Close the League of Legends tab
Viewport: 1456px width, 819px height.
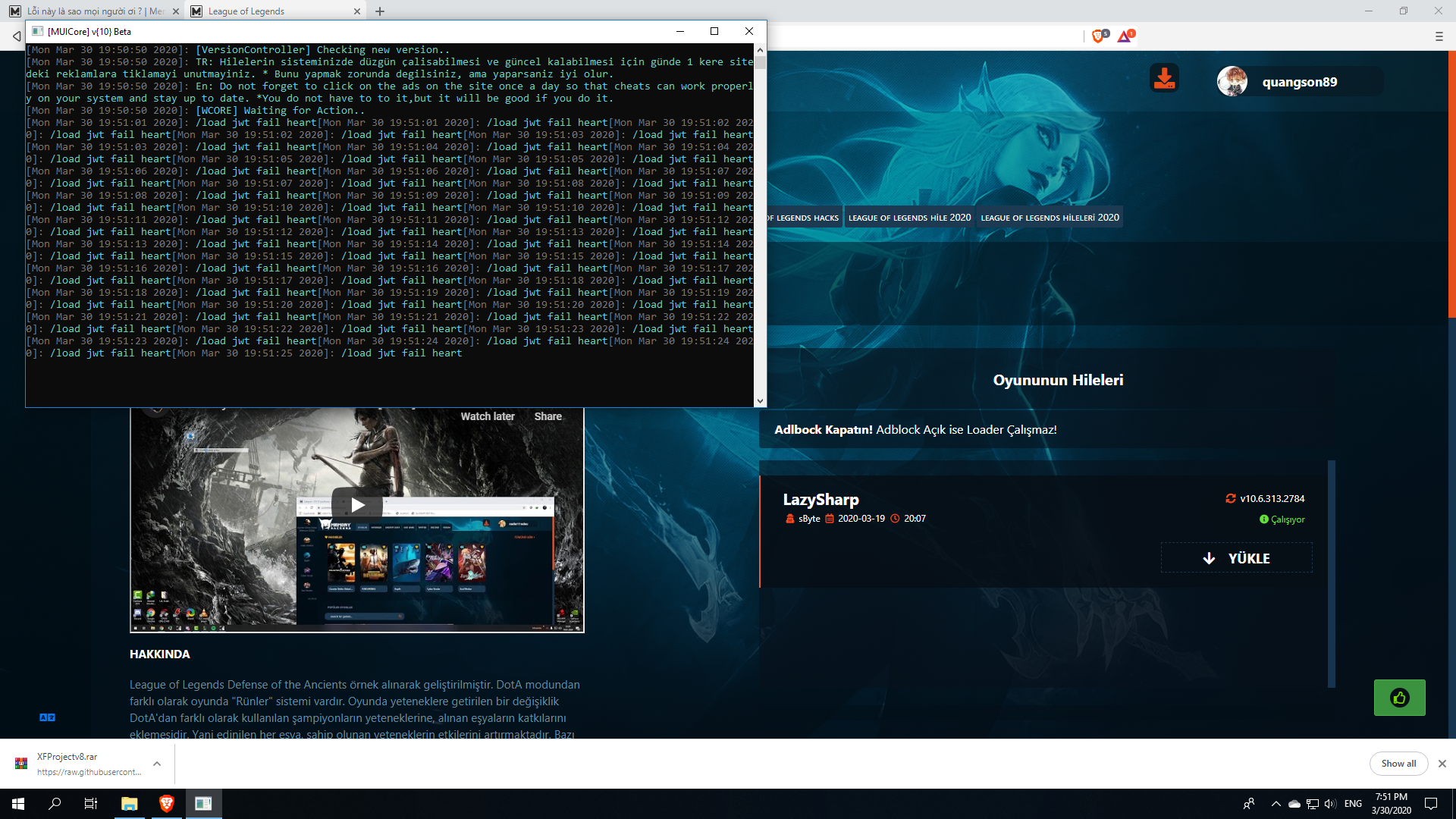point(357,11)
